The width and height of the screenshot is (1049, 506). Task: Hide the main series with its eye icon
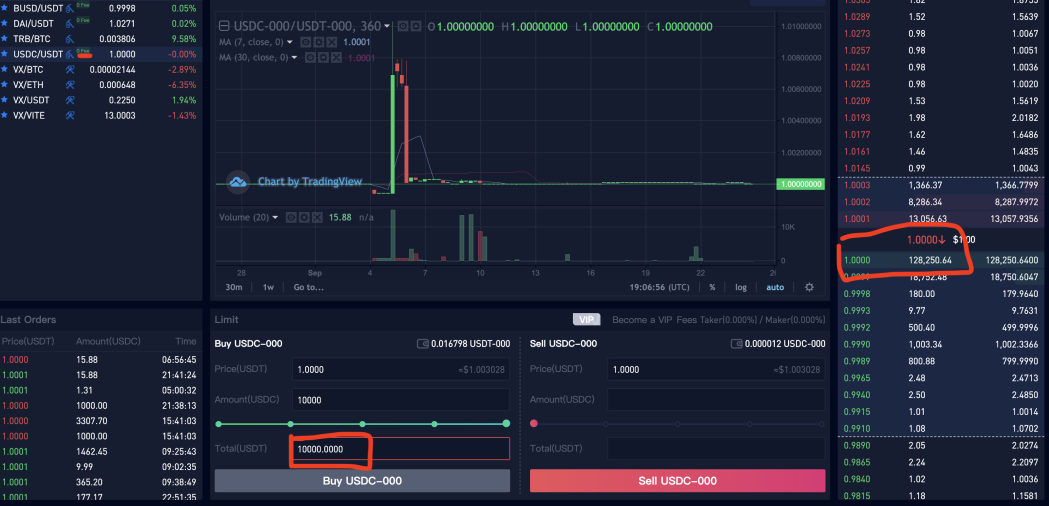pyautogui.click(x=403, y=27)
